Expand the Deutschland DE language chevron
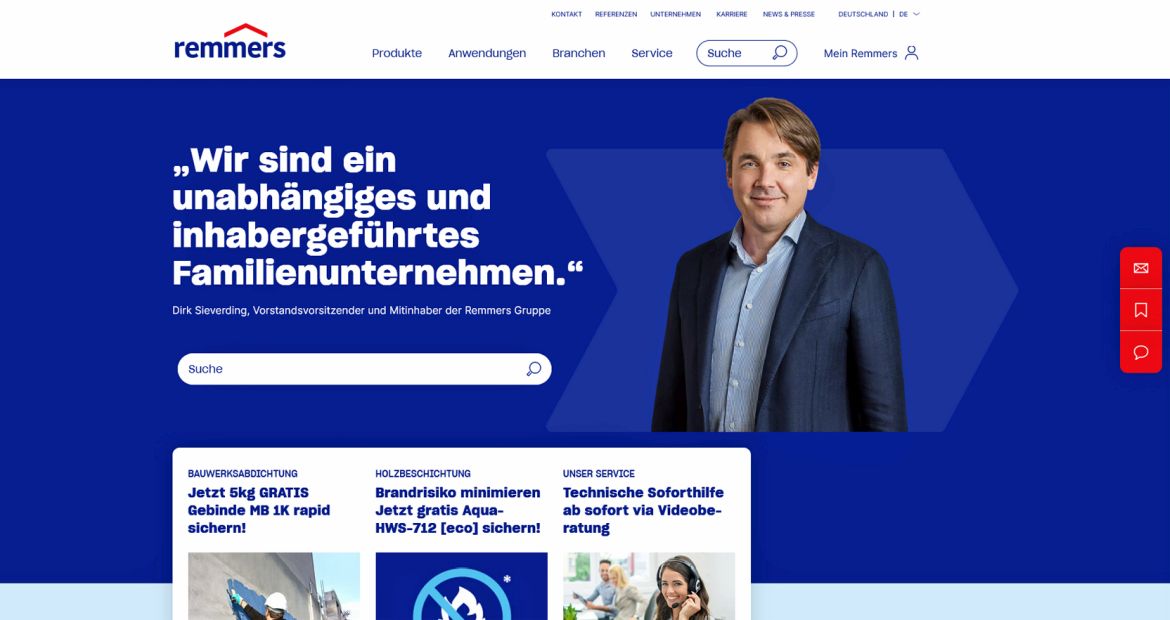 [x=916, y=14]
